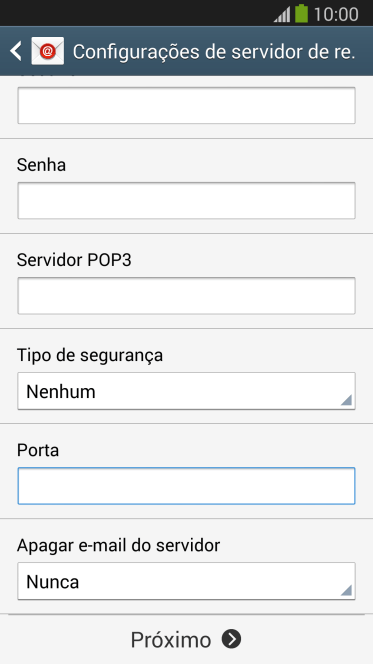Tap the signal strength status icon
373x664 pixels.
282,14
